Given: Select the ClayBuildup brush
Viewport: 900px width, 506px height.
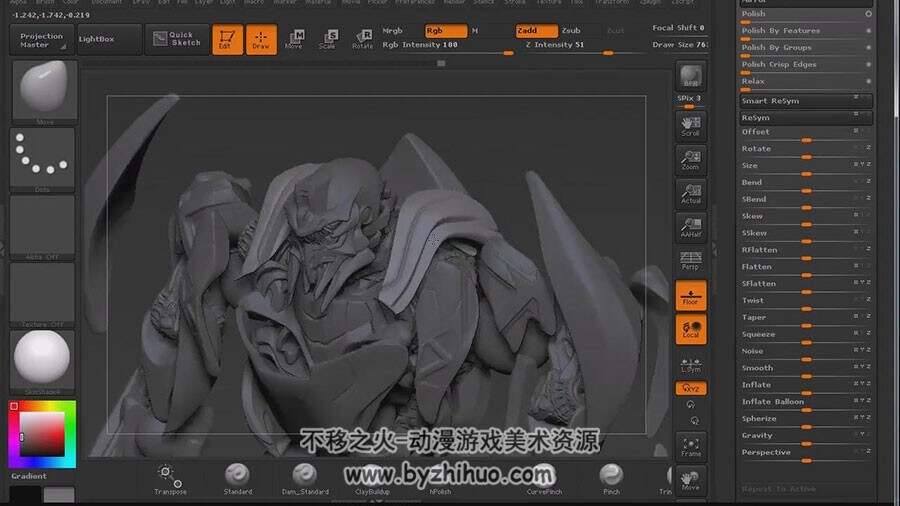Looking at the screenshot, I should pyautogui.click(x=372, y=480).
